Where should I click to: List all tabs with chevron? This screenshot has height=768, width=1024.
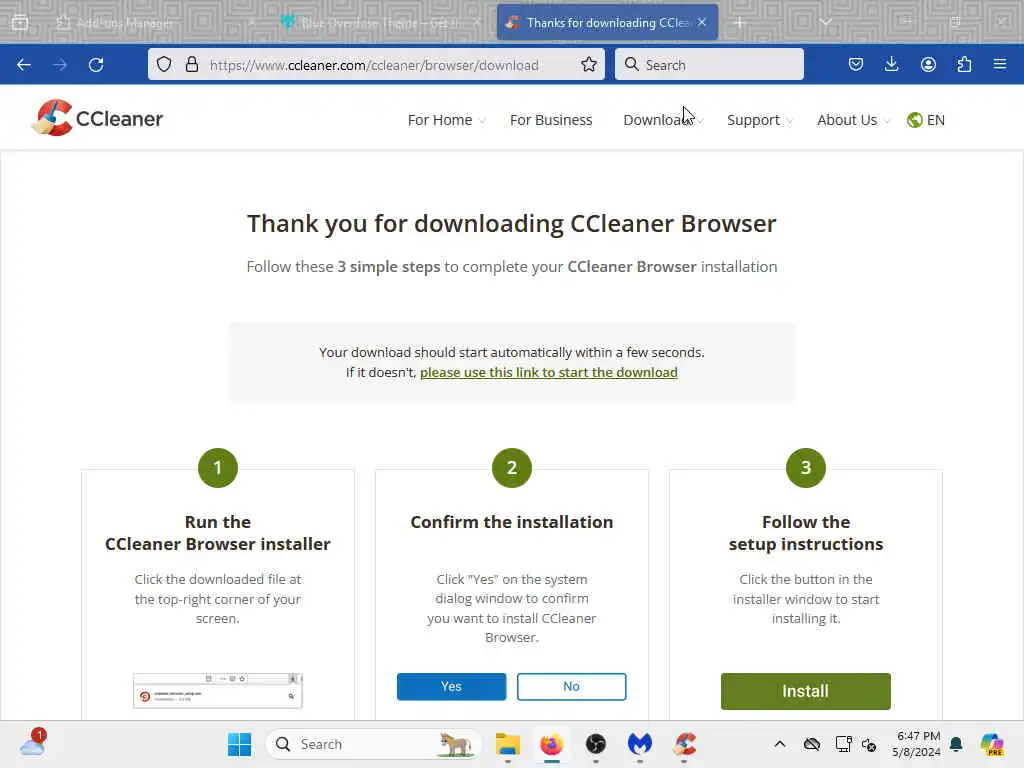point(825,22)
